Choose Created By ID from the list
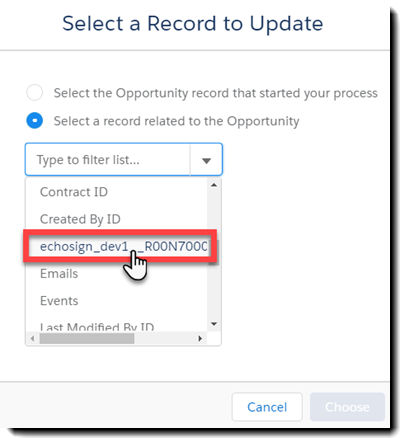The height and width of the screenshot is (438, 400). tap(80, 219)
